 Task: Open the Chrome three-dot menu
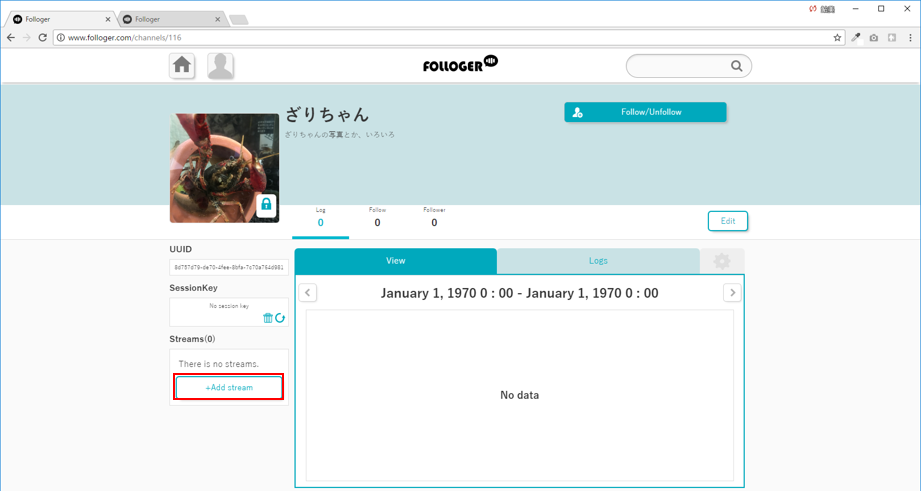[x=910, y=38]
